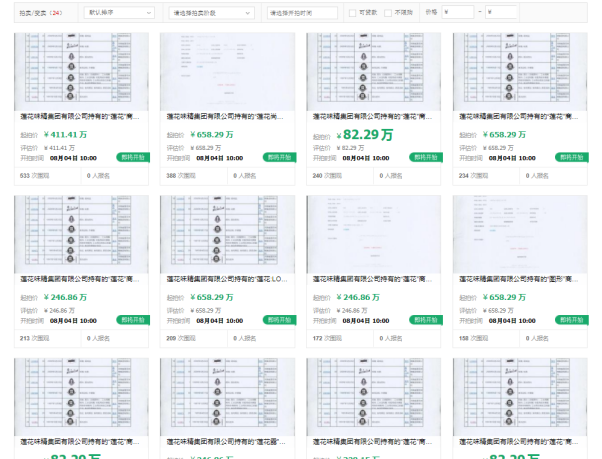Screen dimensions: 602x459
Task: Open thumbnail of the ¥82.29万 listing with 240次围观
Action: tap(374, 72)
